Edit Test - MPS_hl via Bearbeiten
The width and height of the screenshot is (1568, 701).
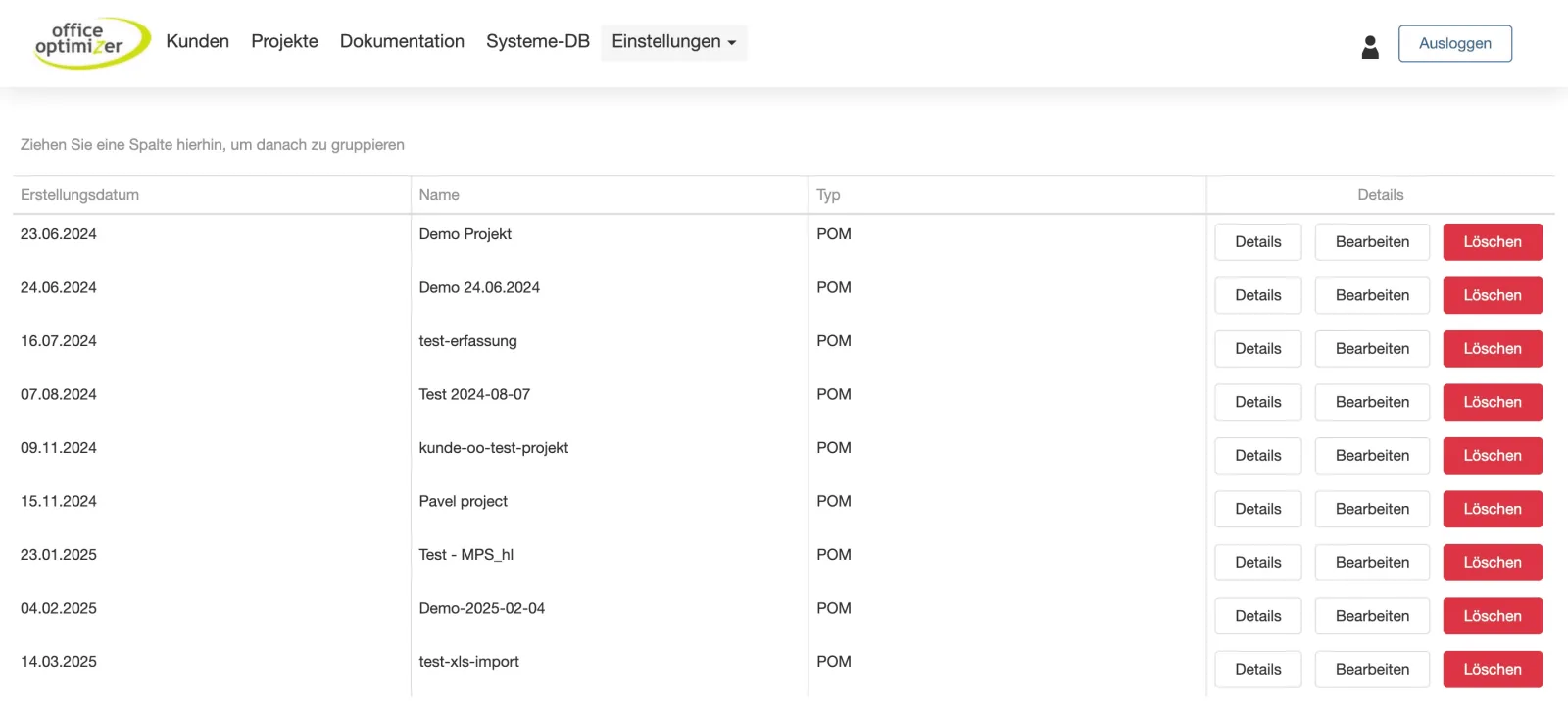(x=1372, y=563)
